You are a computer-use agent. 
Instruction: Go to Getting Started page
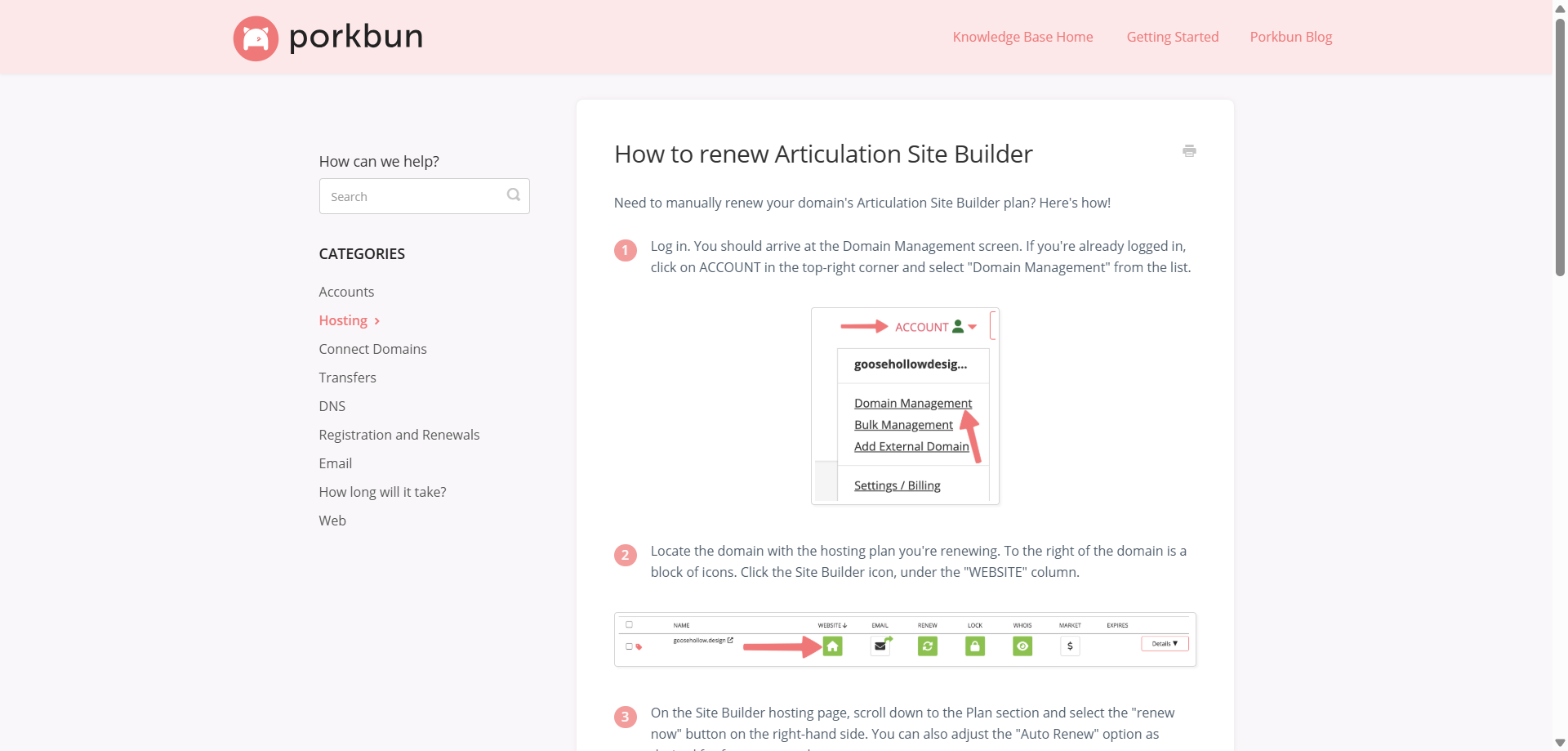click(1172, 37)
